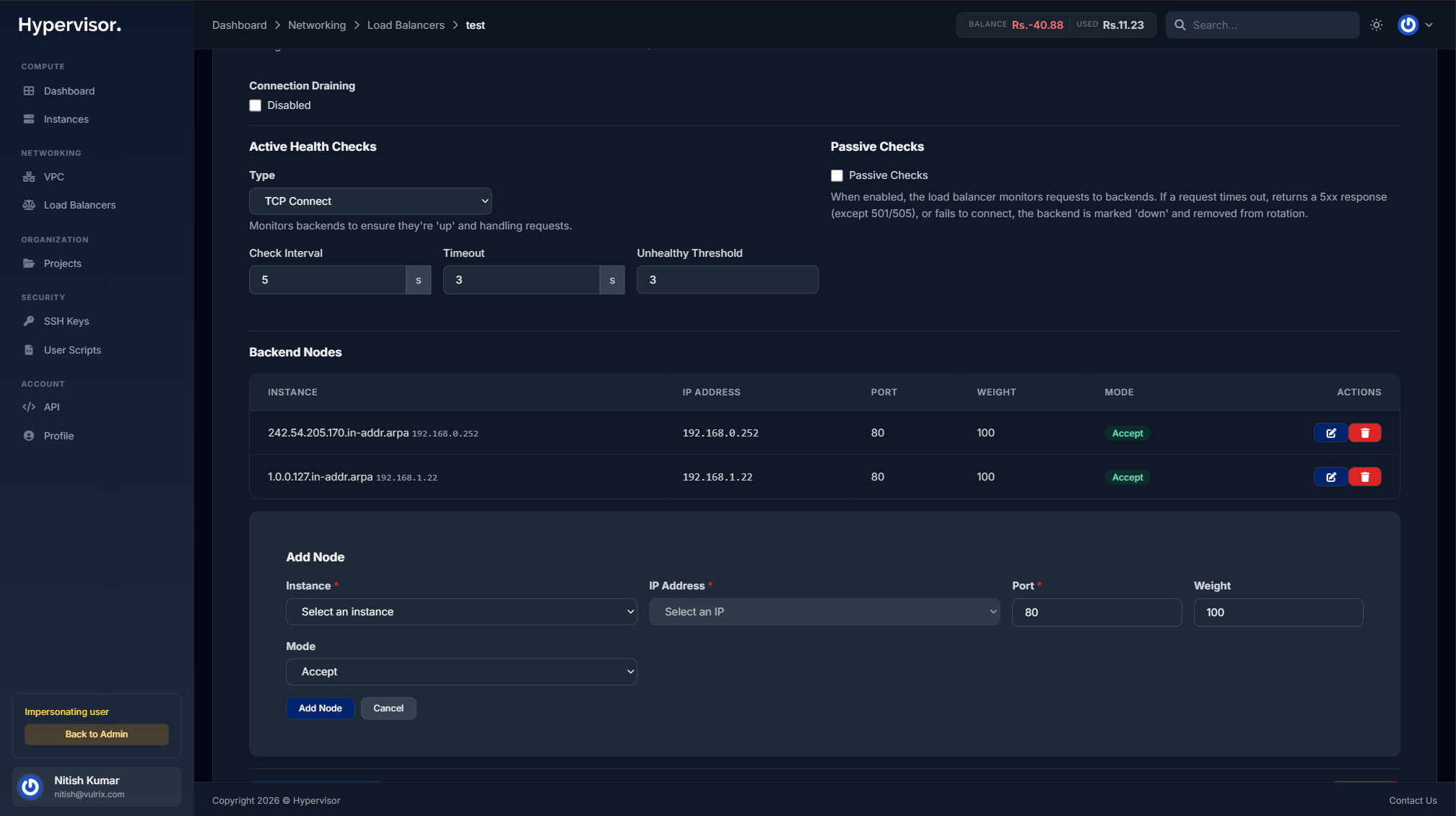Go to Networking via the breadcrumb
Screen dimensions: 1456x816
tap(317, 25)
